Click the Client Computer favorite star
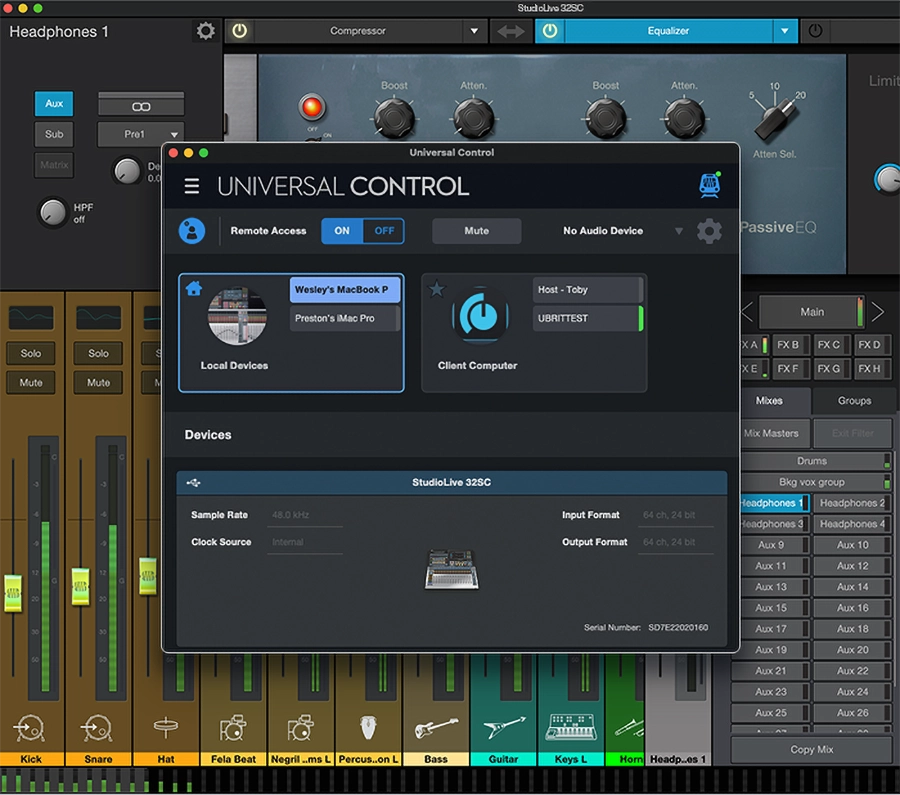The image size is (900, 795). point(437,288)
